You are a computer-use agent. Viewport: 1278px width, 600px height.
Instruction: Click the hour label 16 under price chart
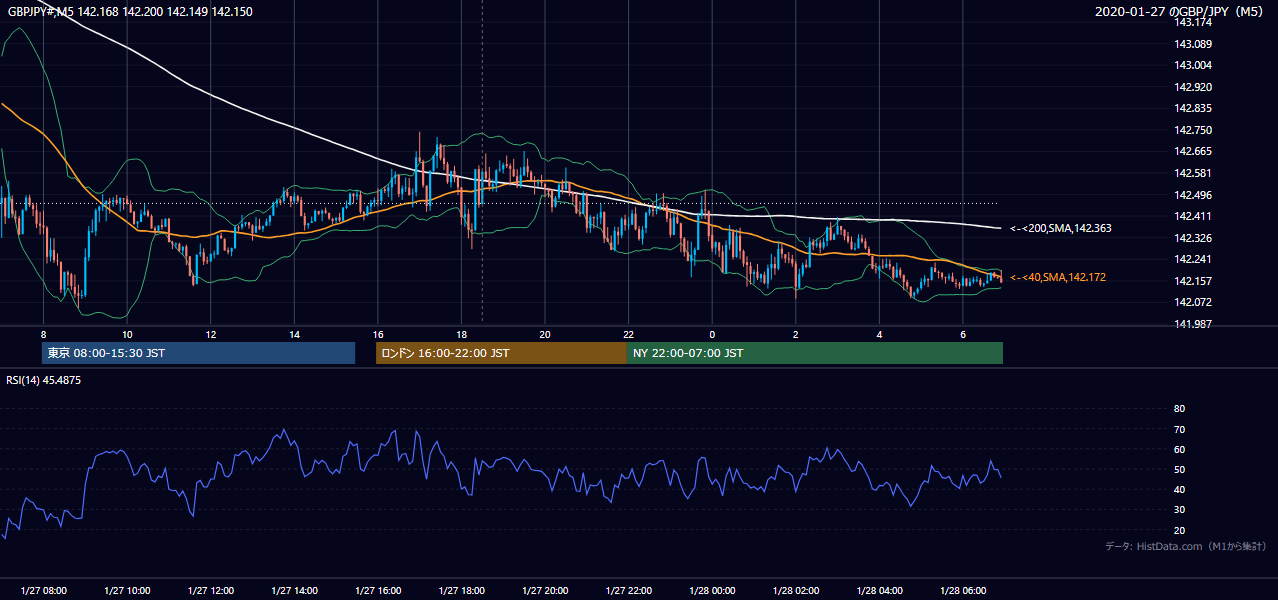coord(377,334)
